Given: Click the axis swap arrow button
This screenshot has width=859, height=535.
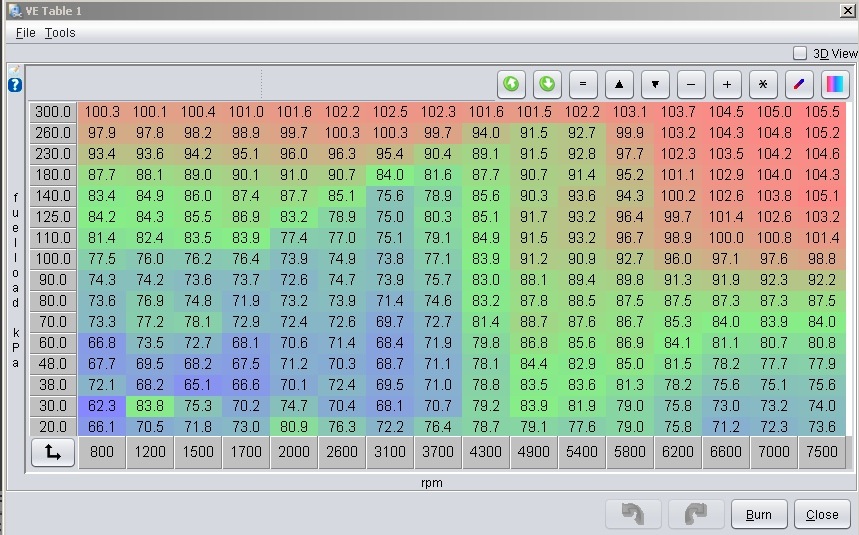Looking at the screenshot, I should click(x=53, y=452).
